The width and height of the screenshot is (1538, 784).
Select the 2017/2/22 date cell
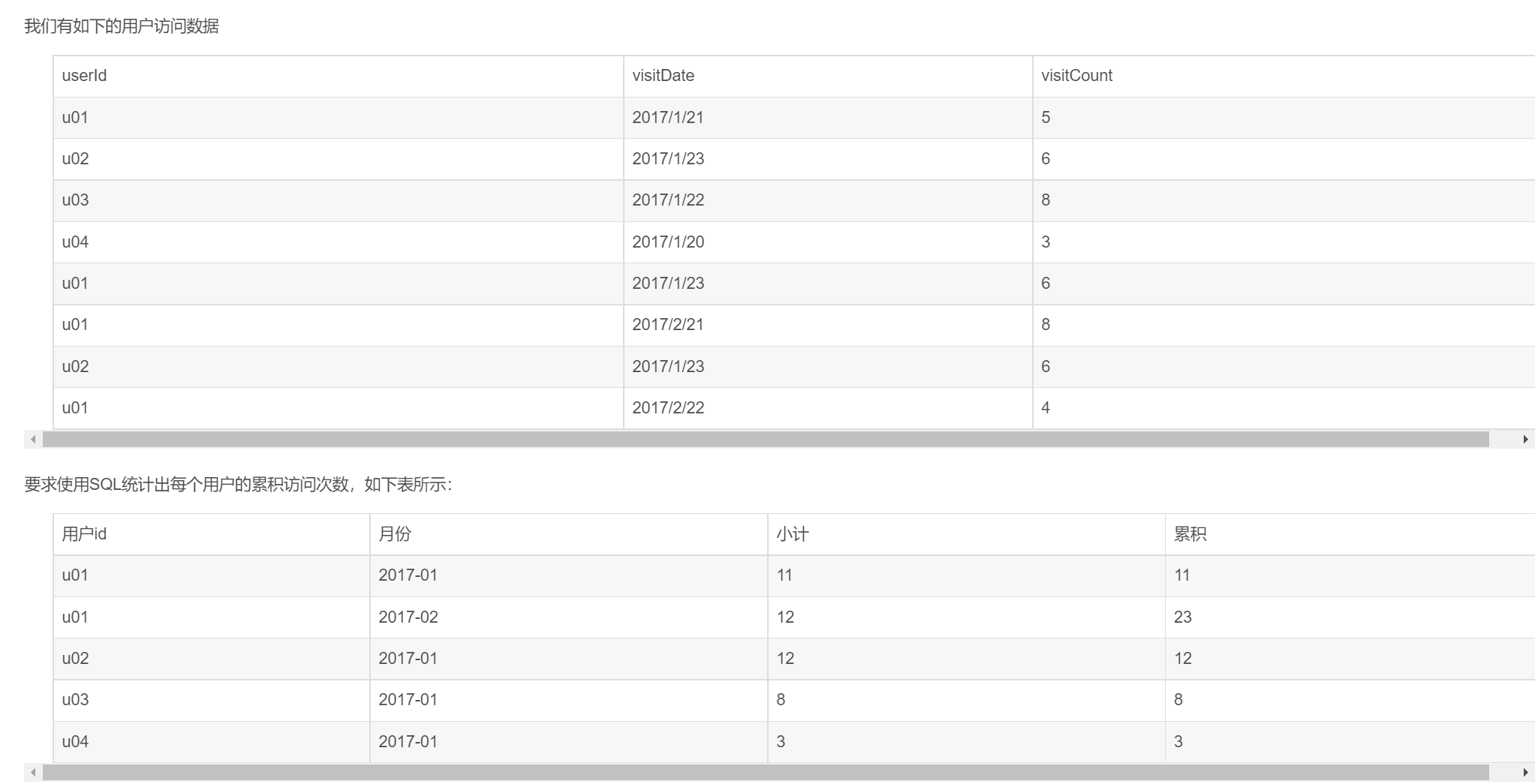668,408
